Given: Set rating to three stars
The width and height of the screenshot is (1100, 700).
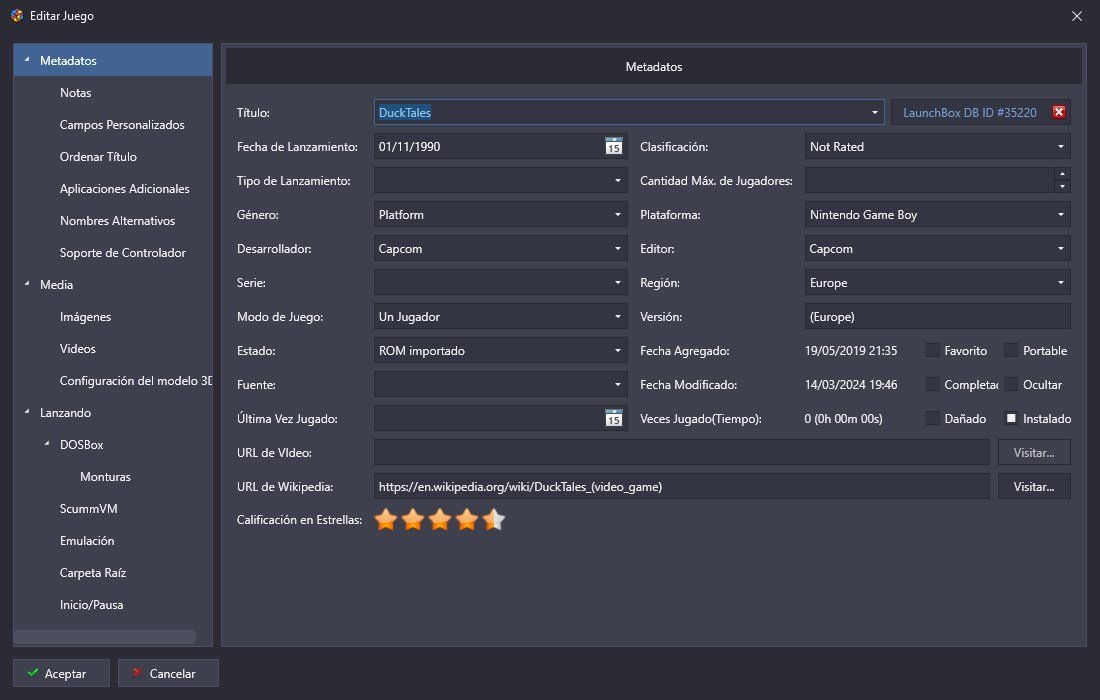Looking at the screenshot, I should pos(440,520).
